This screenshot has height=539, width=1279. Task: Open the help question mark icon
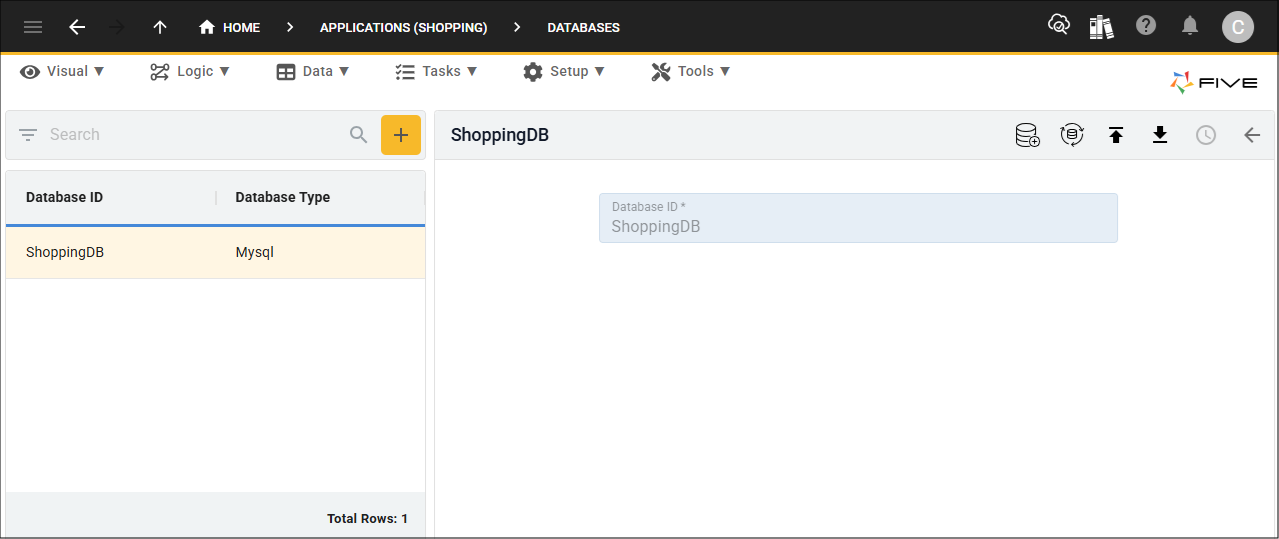[1146, 26]
